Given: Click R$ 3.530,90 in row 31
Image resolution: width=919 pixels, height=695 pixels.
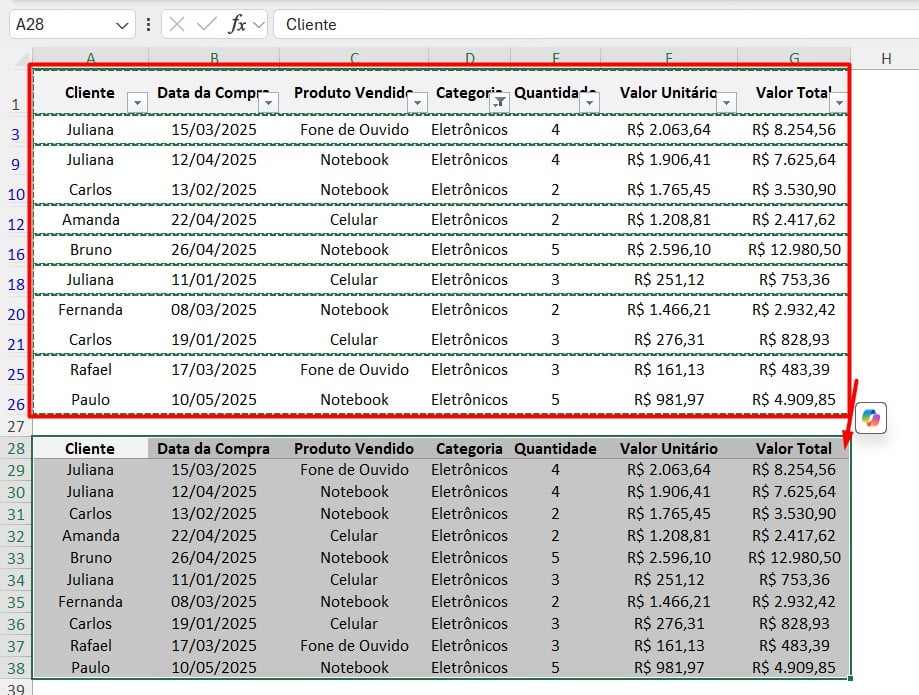Looking at the screenshot, I should [794, 514].
